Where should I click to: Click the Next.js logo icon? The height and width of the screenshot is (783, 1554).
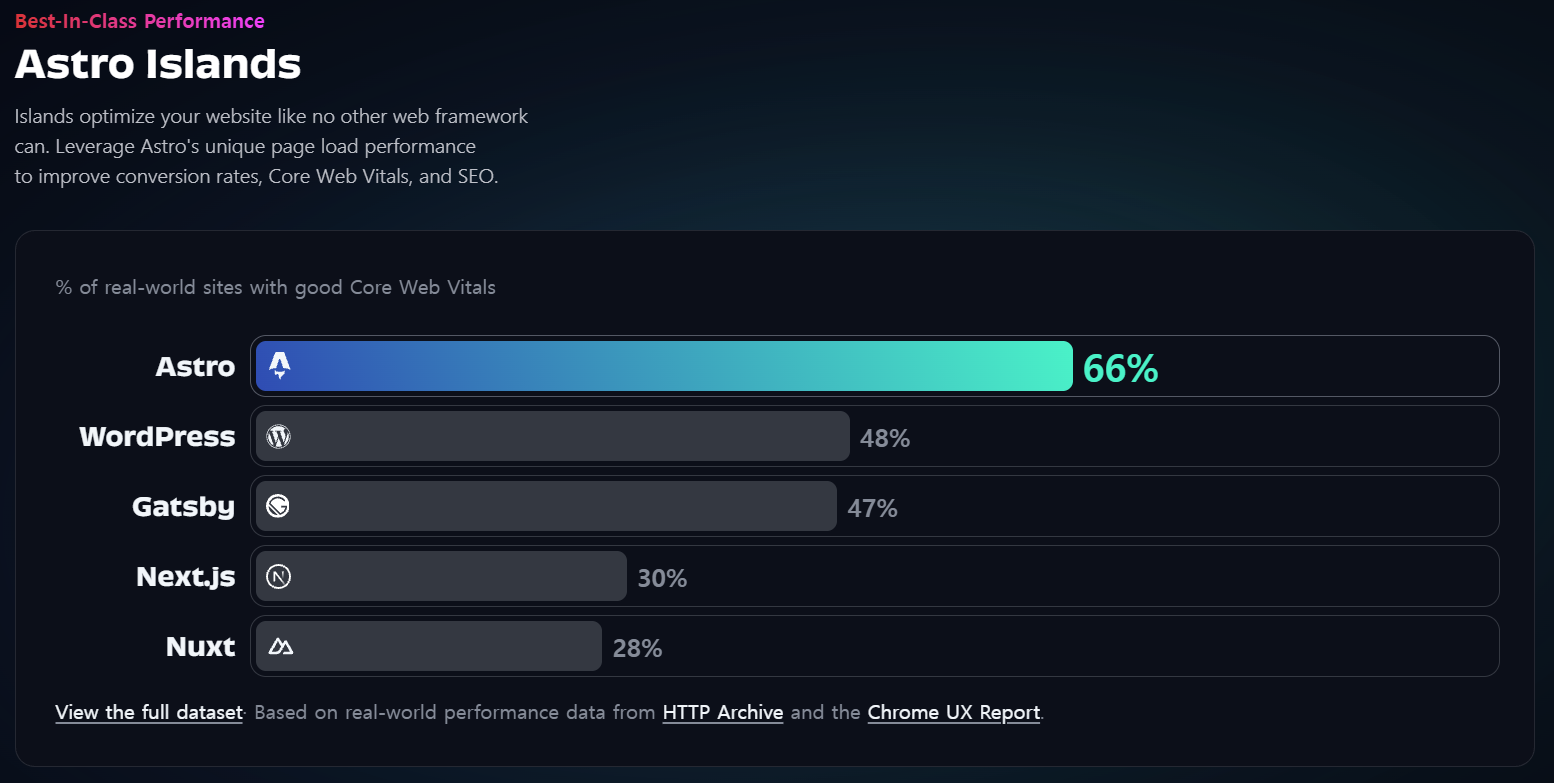(279, 576)
